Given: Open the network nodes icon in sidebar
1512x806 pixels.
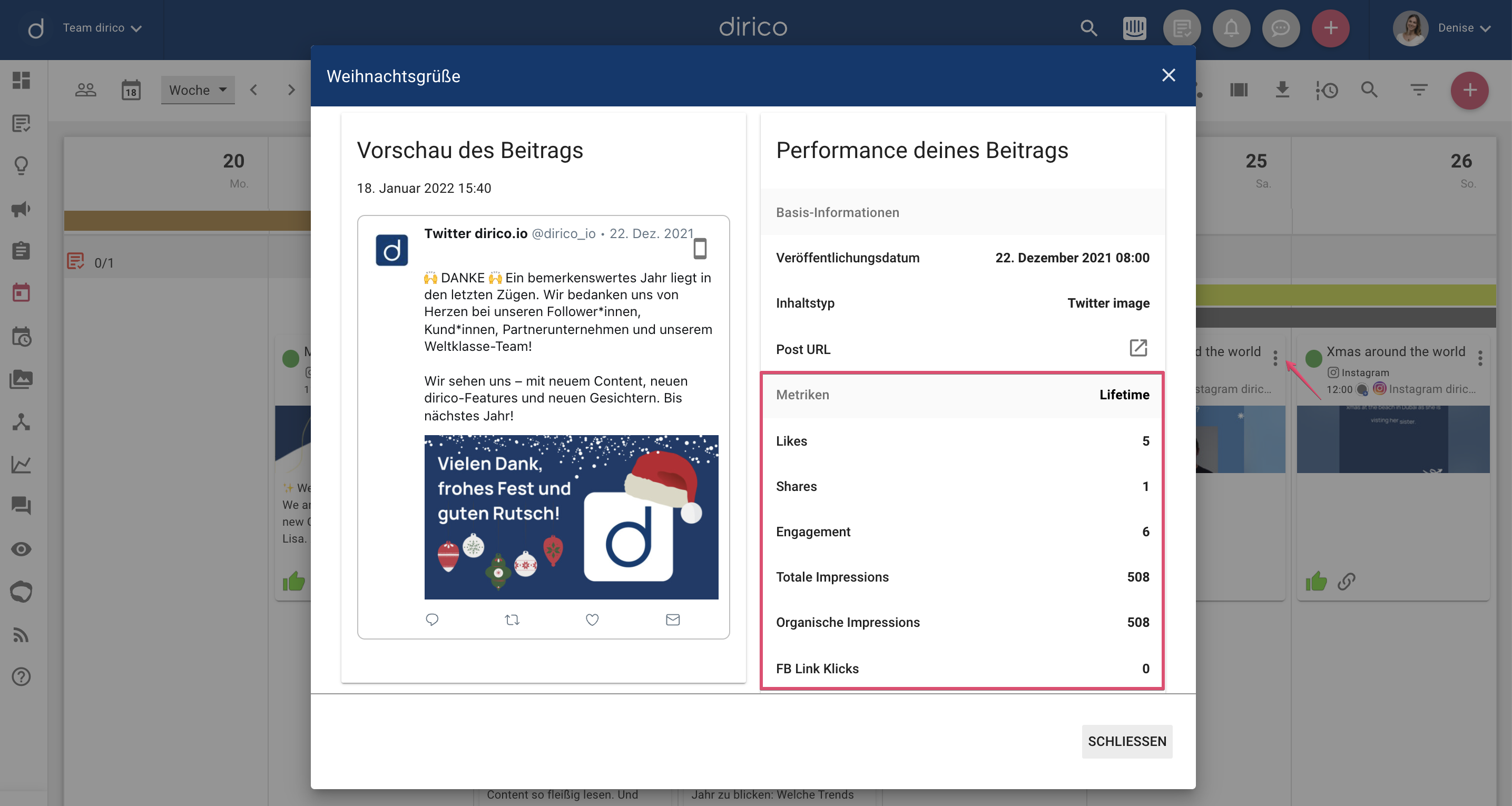Looking at the screenshot, I should (21, 421).
